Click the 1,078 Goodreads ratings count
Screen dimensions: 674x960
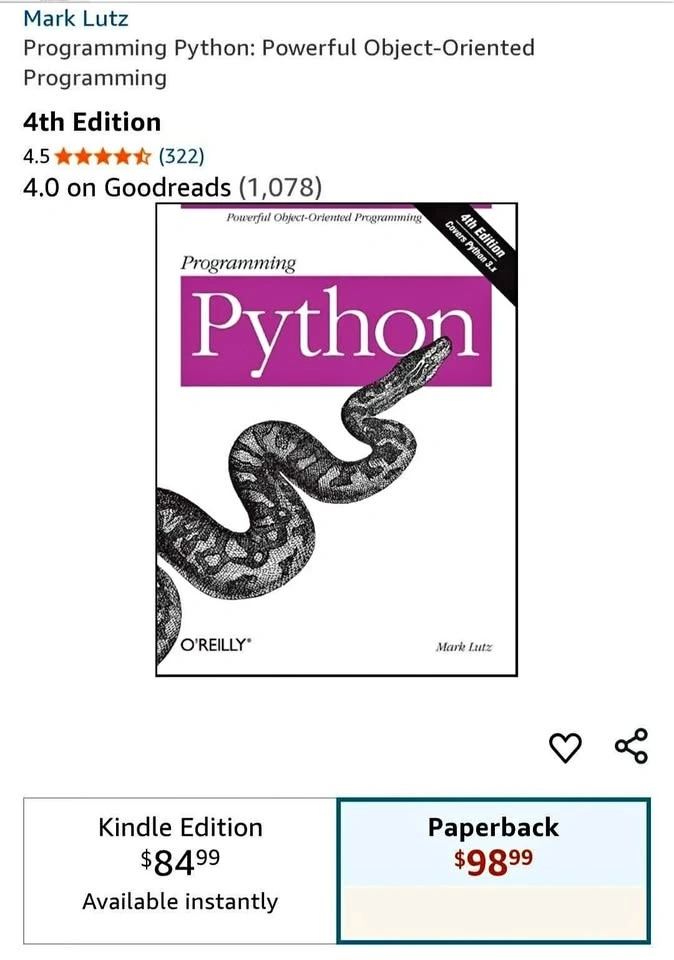(x=280, y=187)
